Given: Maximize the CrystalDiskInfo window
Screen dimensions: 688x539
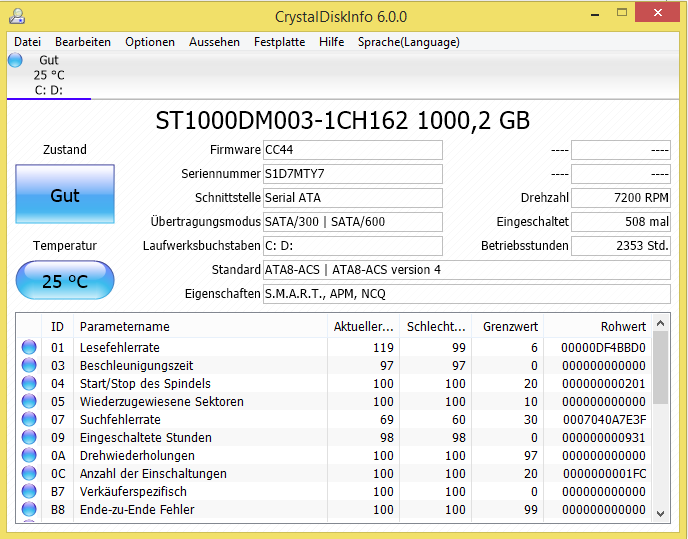Looking at the screenshot, I should (x=622, y=12).
